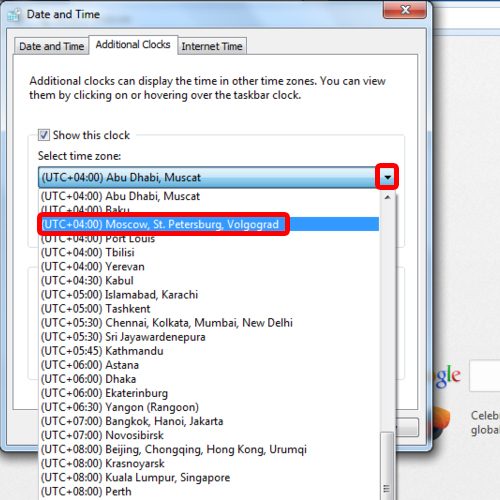This screenshot has height=500, width=500.
Task: Click the Date and Time title bar icon
Action: click(x=14, y=14)
